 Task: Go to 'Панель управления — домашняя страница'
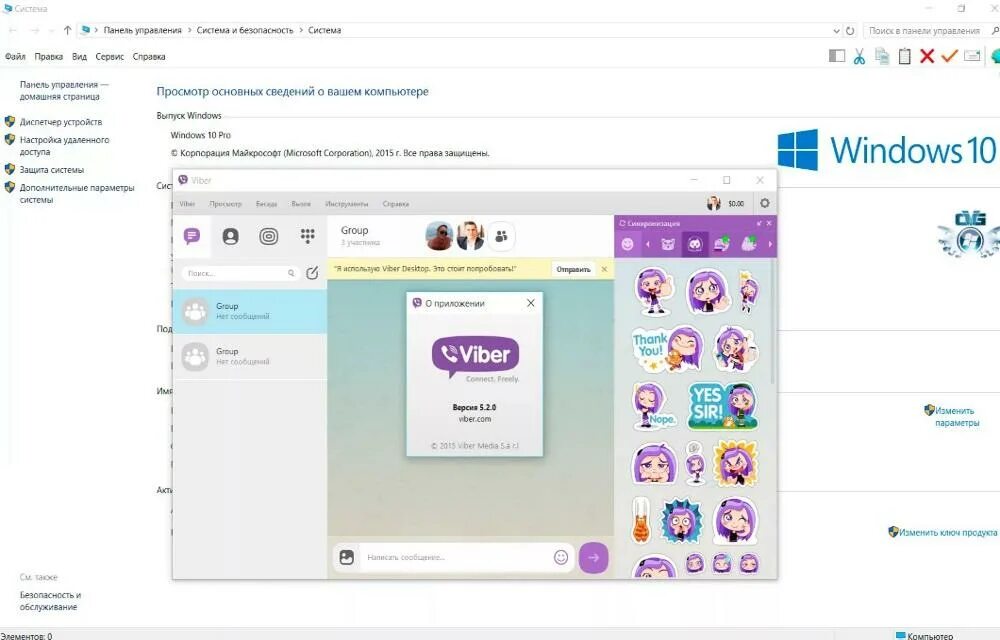point(64,91)
